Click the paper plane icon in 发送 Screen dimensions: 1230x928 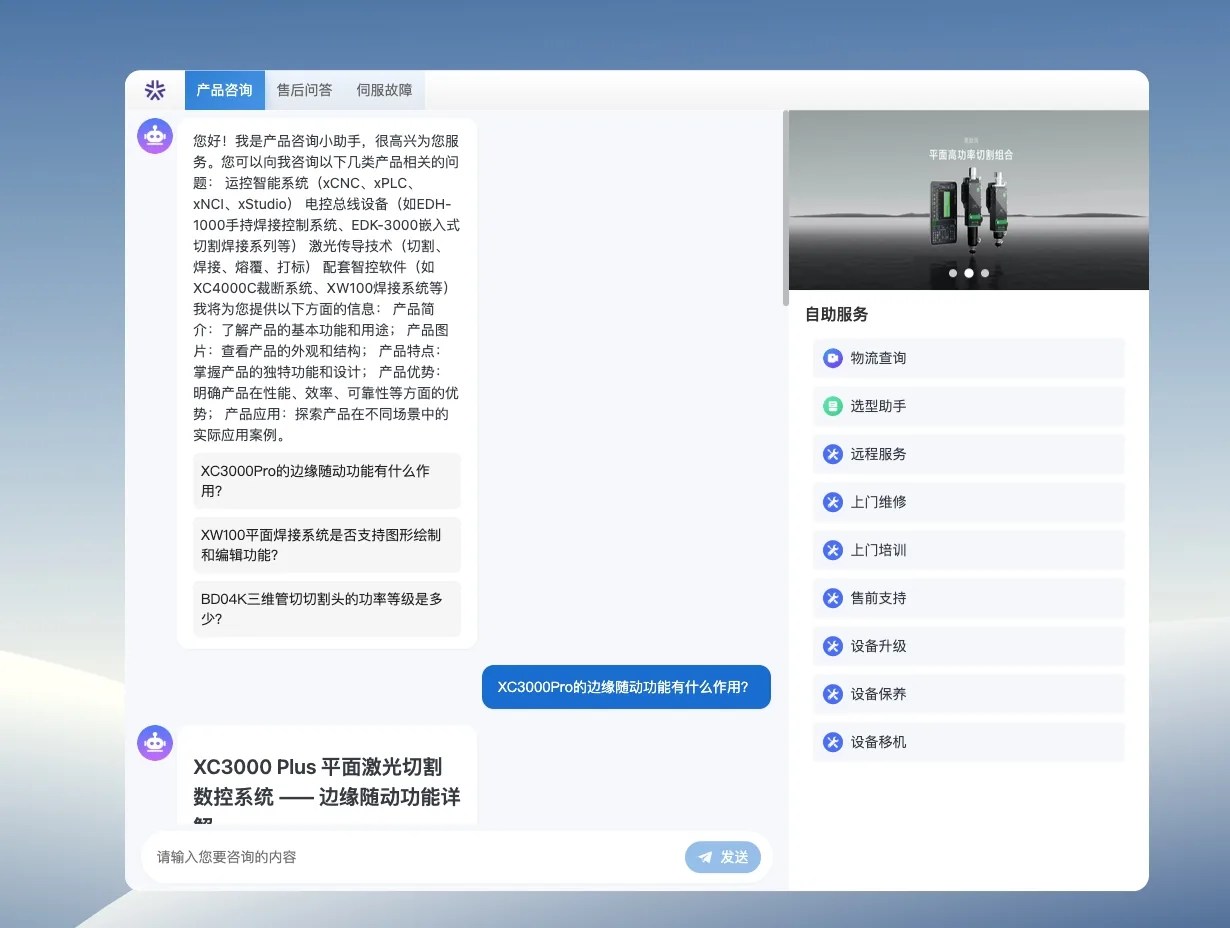tap(706, 857)
